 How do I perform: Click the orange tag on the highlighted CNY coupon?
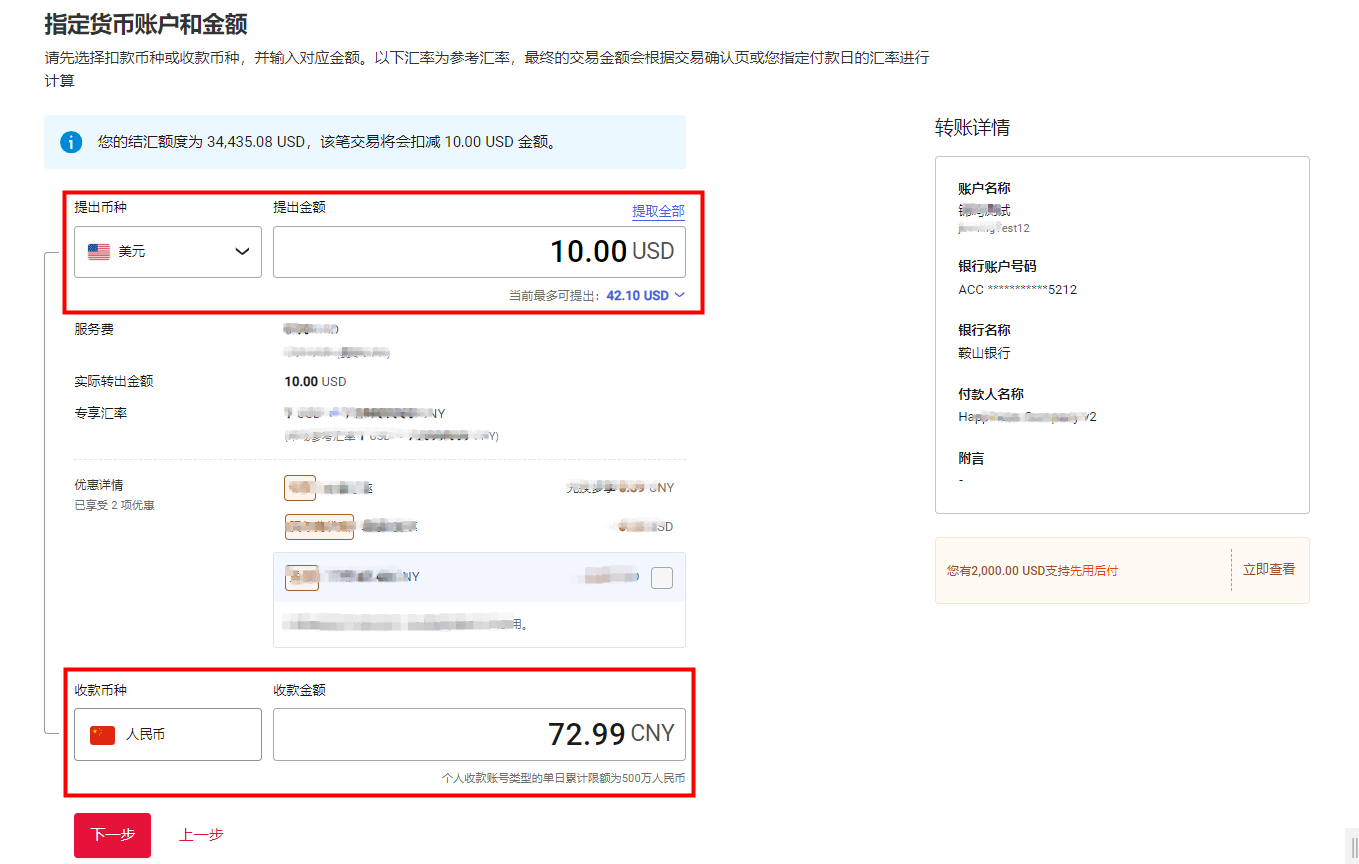[x=301, y=577]
